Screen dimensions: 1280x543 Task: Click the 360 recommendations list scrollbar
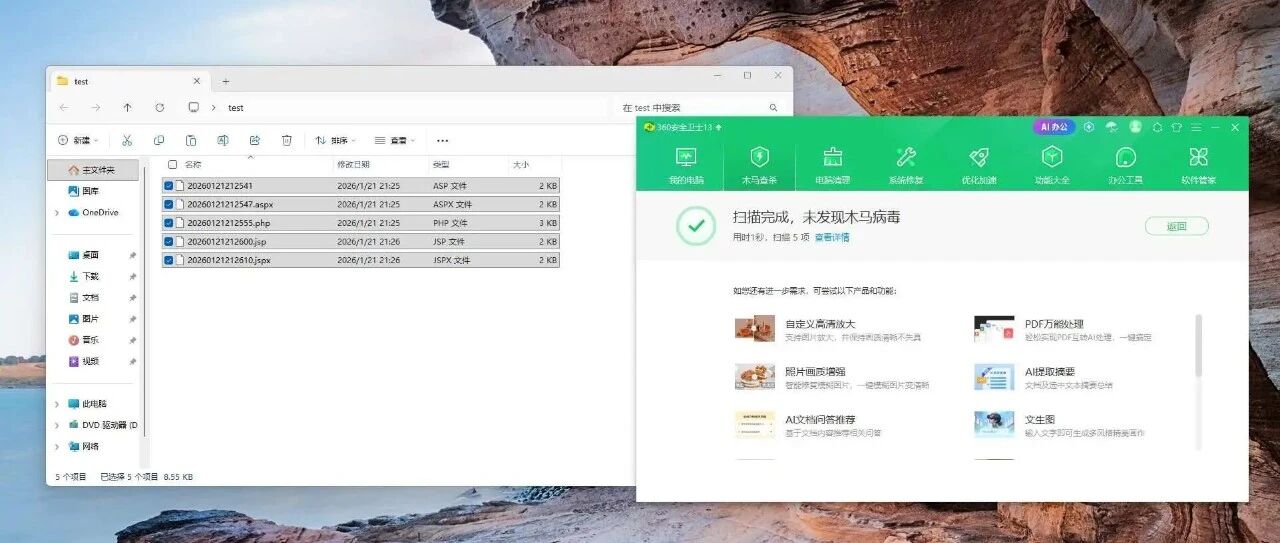(1198, 346)
